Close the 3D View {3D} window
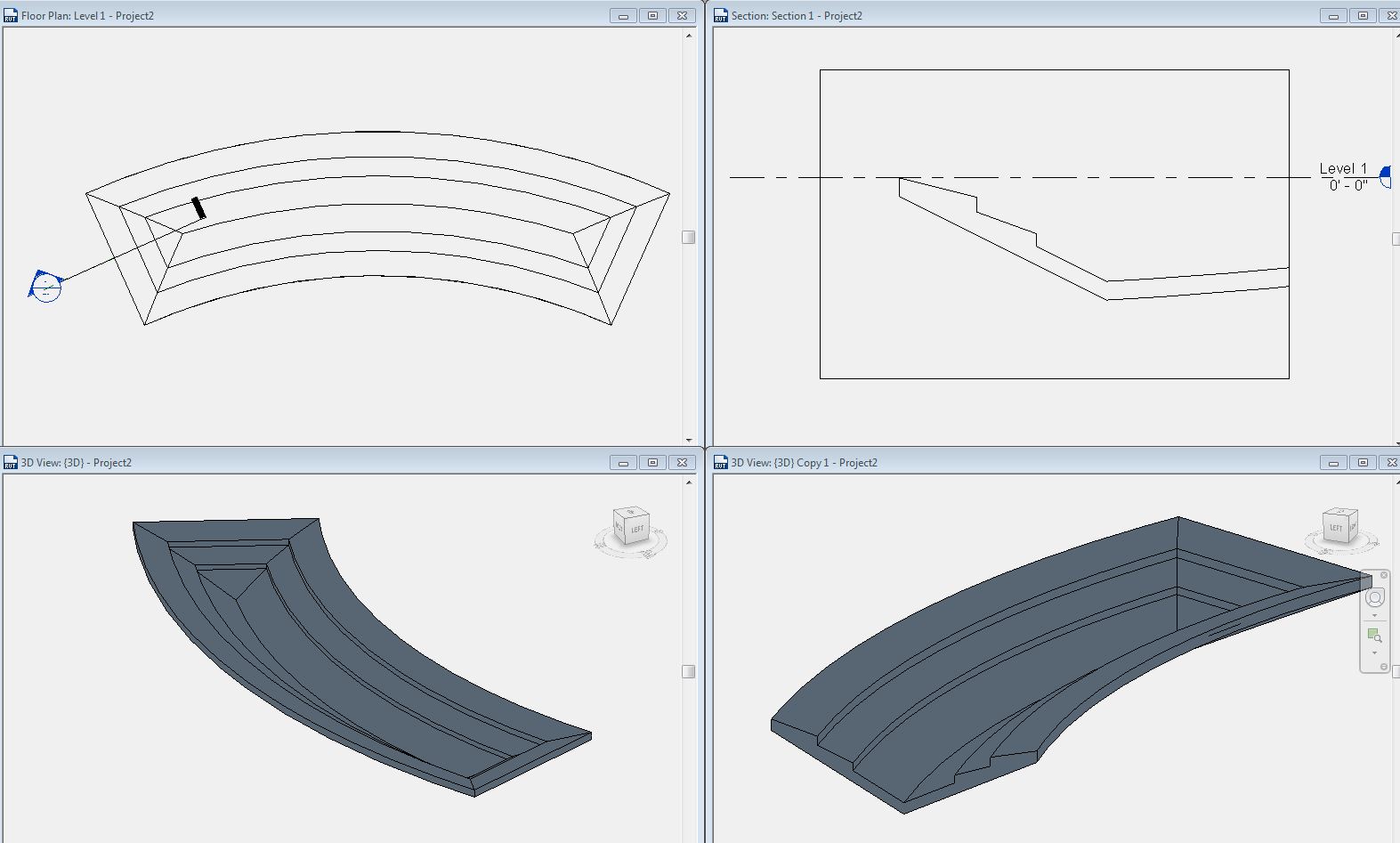The width and height of the screenshot is (1400, 843). click(x=682, y=463)
